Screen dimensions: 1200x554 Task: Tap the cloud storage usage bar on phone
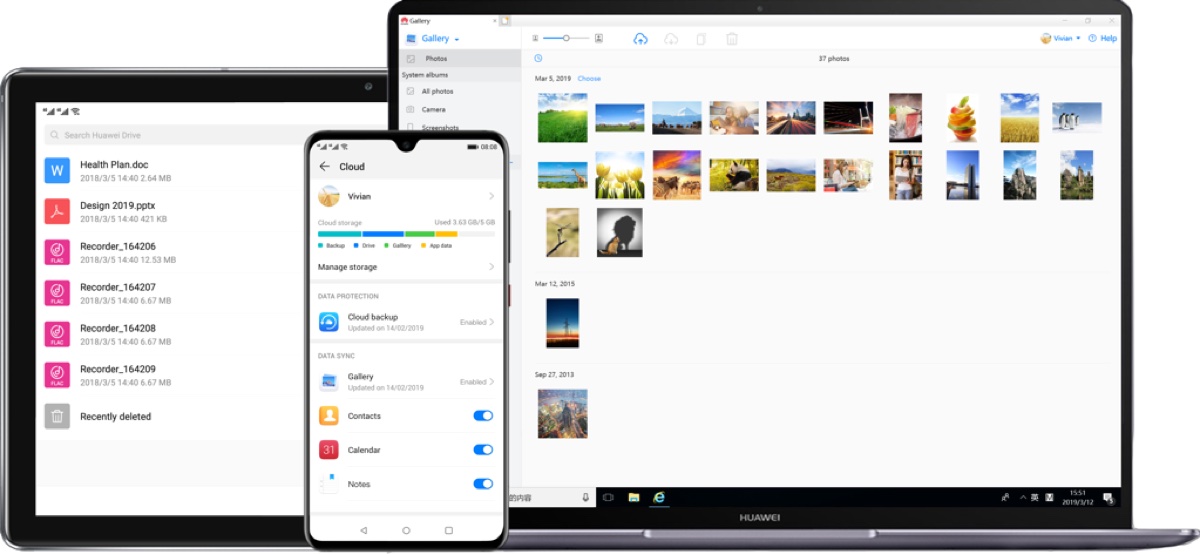405,233
